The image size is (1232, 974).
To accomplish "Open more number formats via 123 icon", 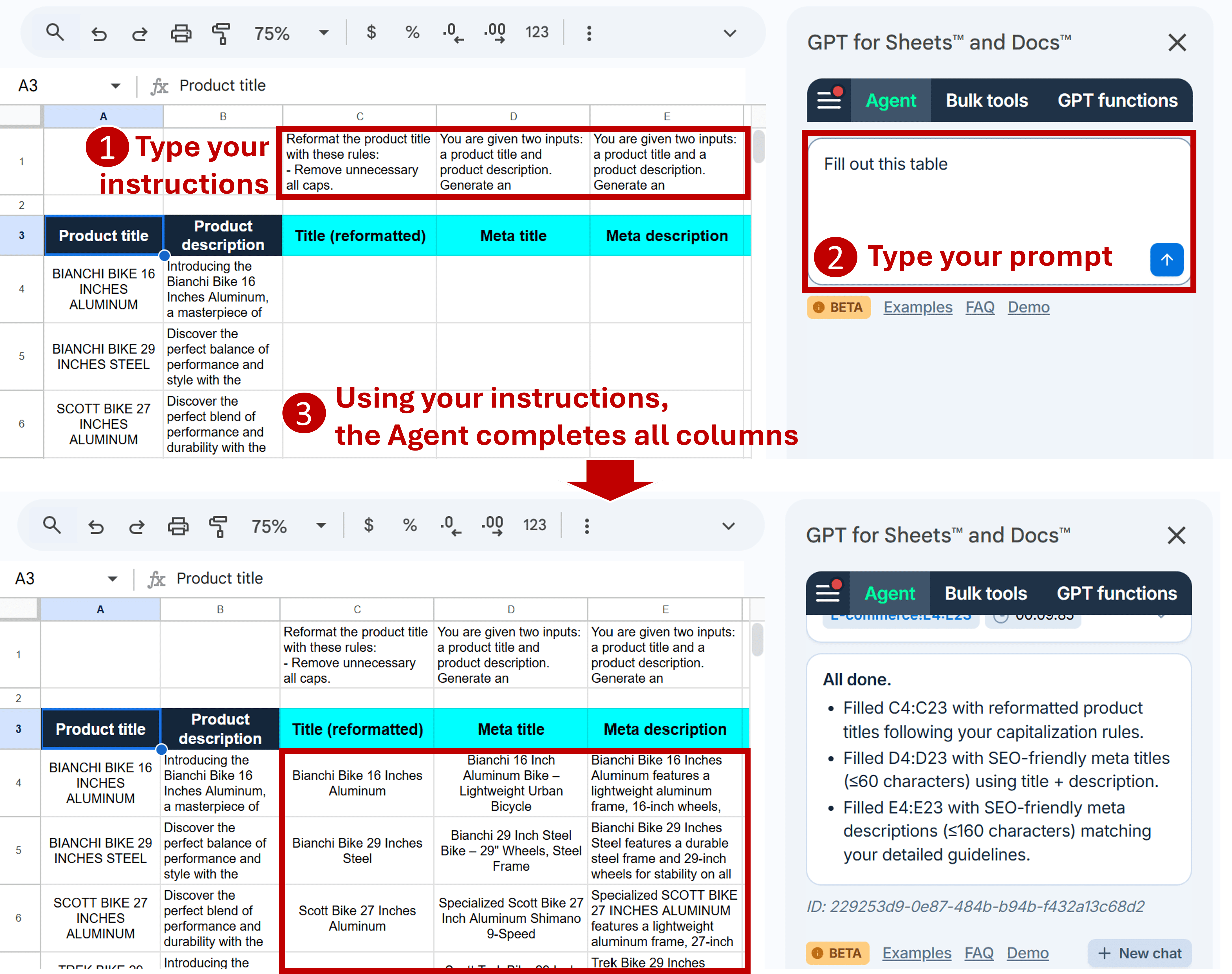I will (x=537, y=33).
